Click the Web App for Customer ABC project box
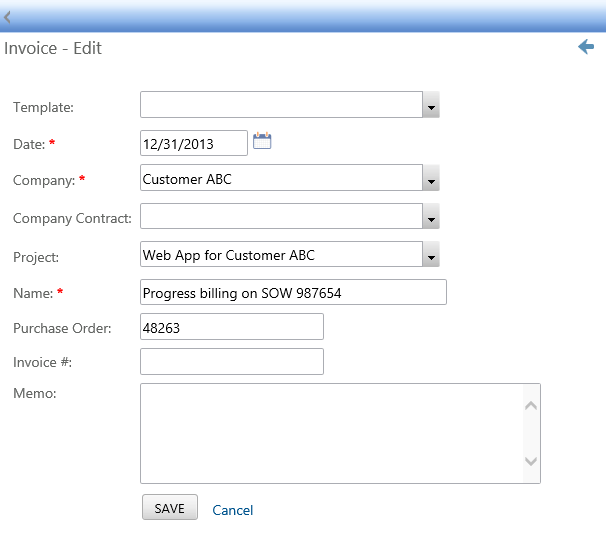This screenshot has width=606, height=541. pyautogui.click(x=281, y=254)
